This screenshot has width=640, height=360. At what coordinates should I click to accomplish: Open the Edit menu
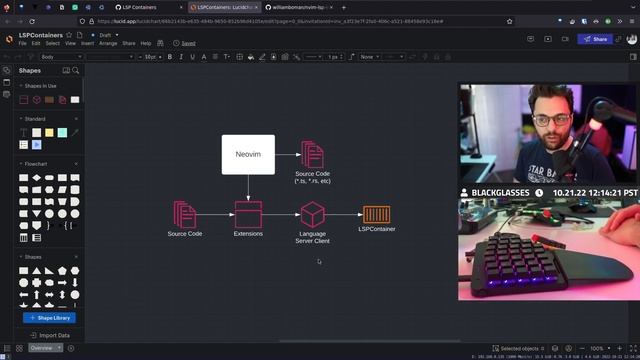(x=36, y=43)
